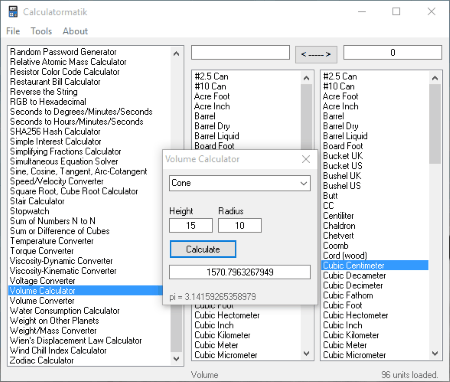The width and height of the screenshot is (450, 382).
Task: Select Water Consumption Calculator
Action: coord(65,311)
